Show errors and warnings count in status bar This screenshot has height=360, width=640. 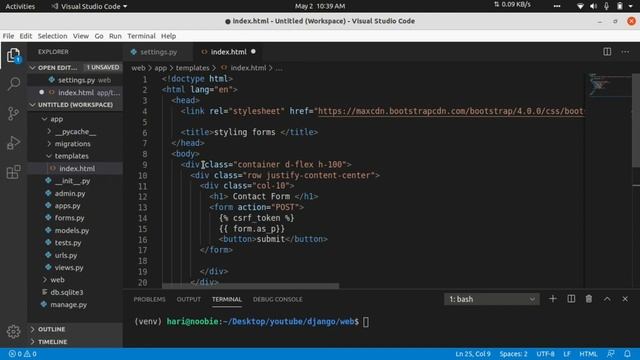click(x=22, y=354)
